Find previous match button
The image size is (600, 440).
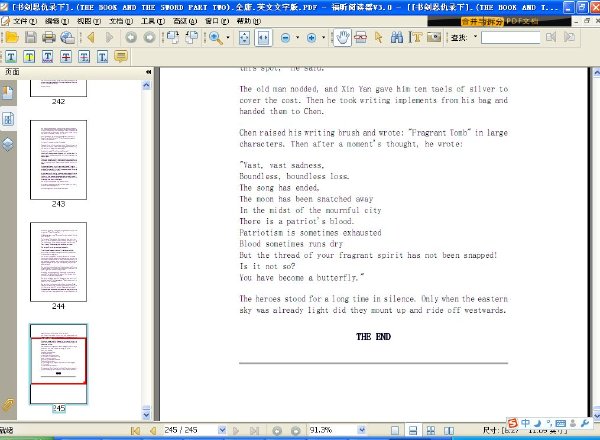(551, 37)
